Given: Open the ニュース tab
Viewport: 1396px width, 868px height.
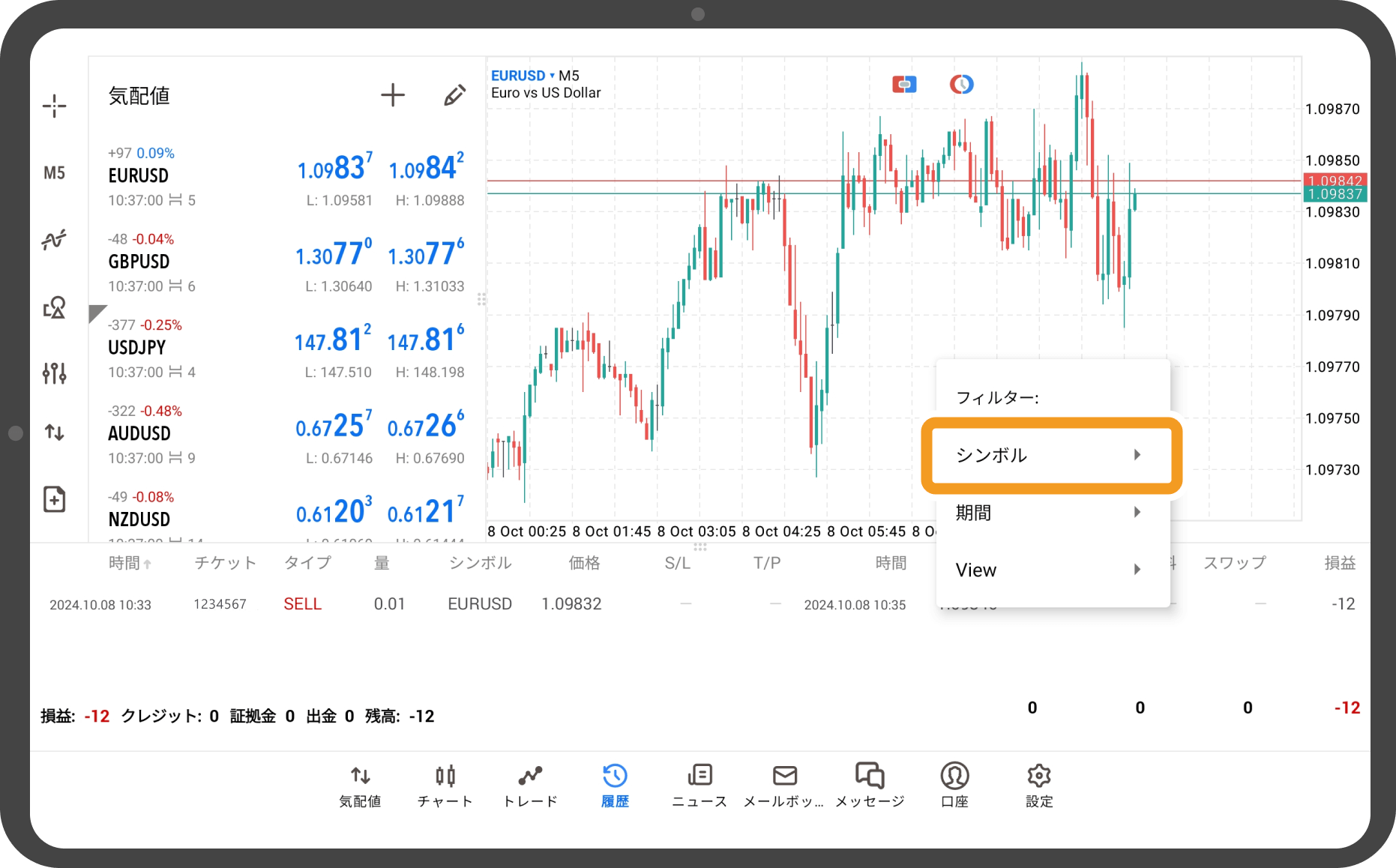Looking at the screenshot, I should [699, 786].
